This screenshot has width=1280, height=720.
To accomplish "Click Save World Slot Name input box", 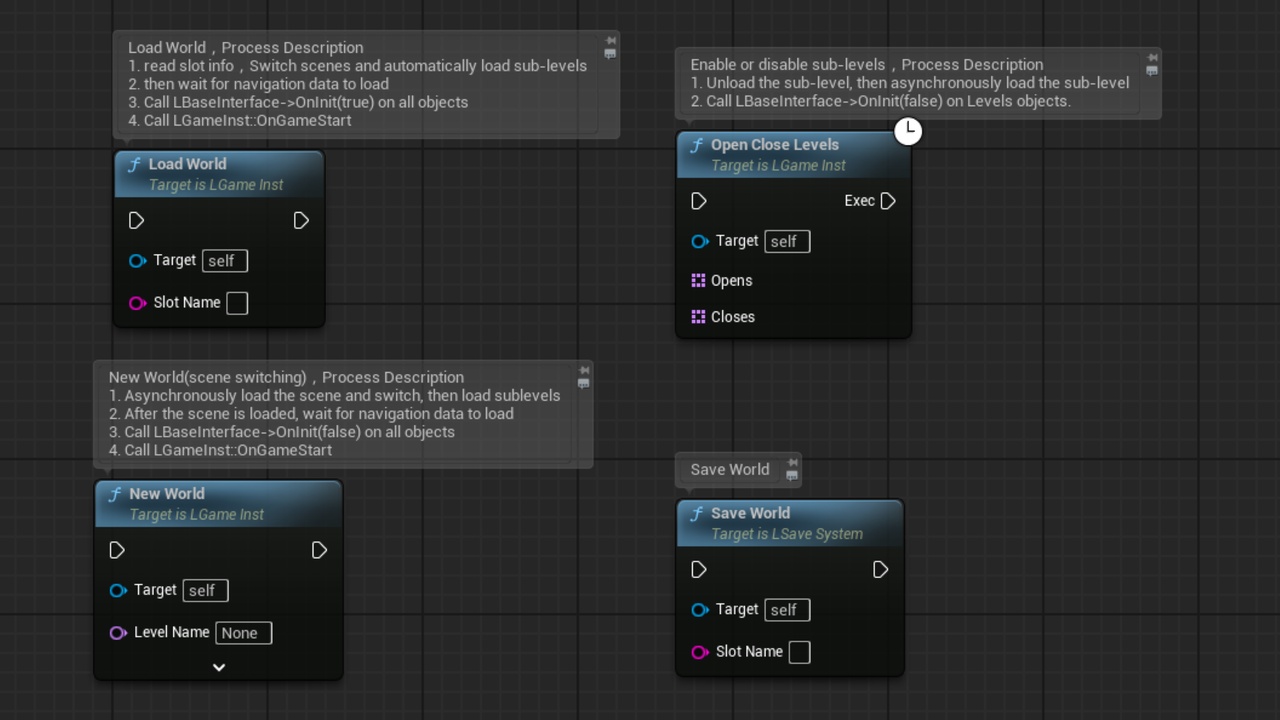I will (799, 652).
